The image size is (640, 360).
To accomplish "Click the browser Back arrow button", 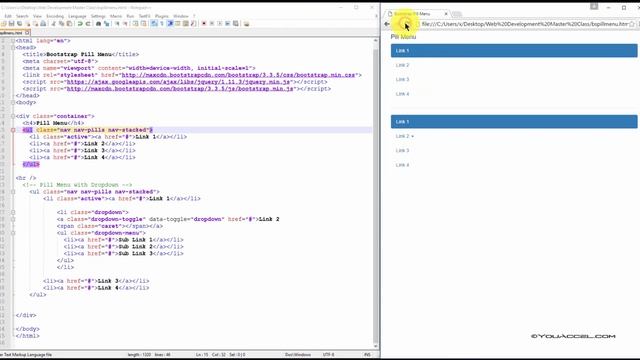I will pyautogui.click(x=387, y=24).
